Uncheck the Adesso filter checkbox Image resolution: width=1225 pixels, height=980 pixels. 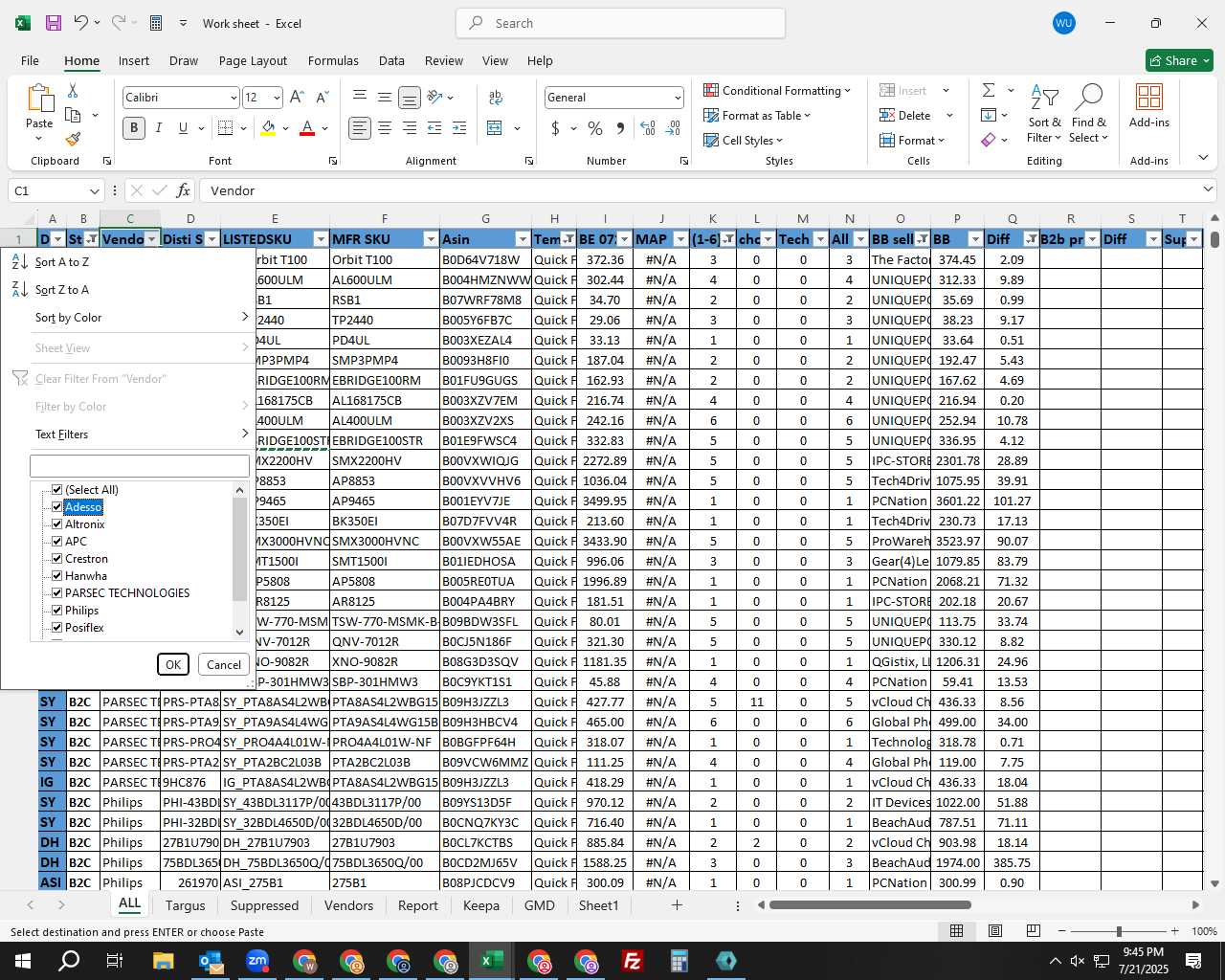coord(57,507)
